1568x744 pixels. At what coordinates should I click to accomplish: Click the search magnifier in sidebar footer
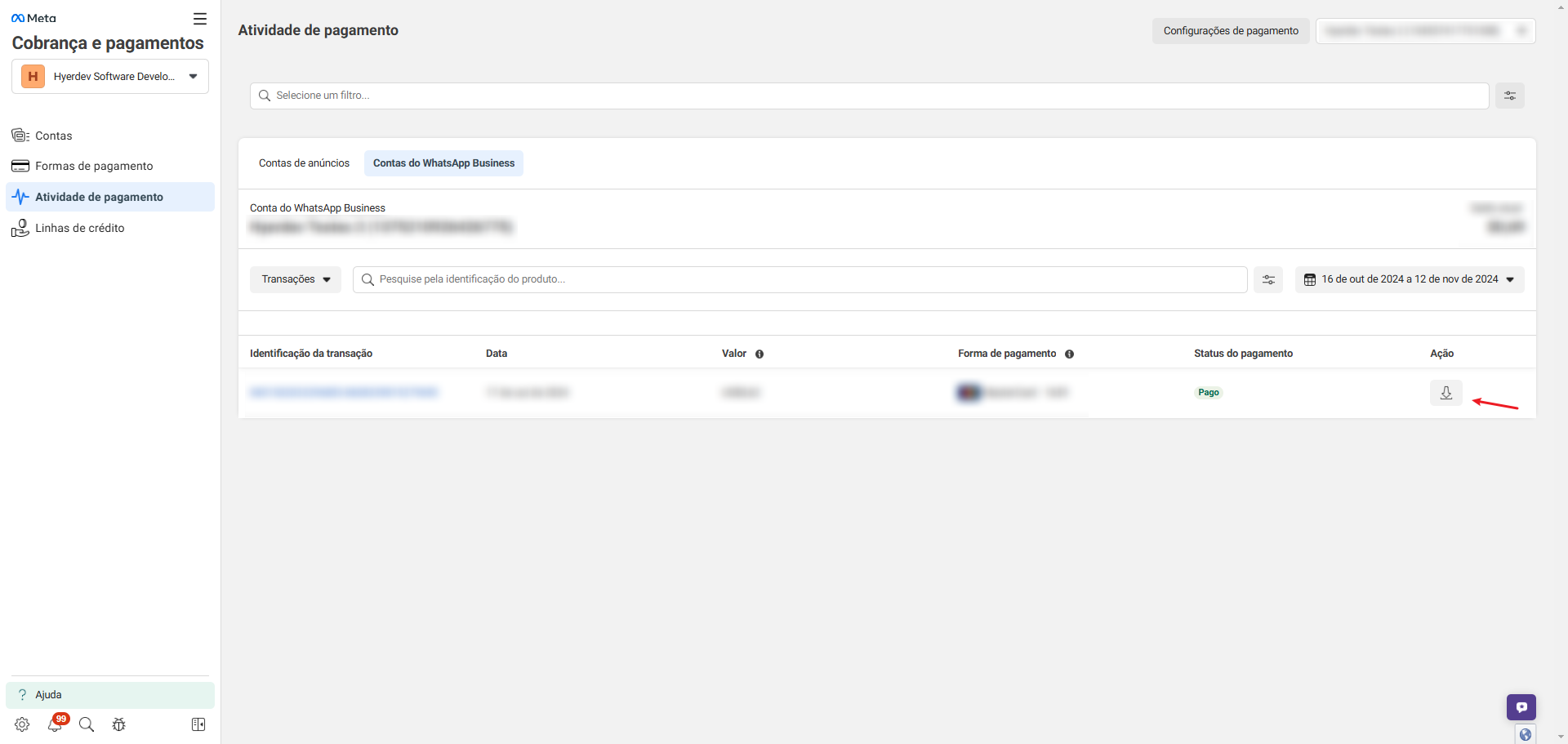pos(87,724)
